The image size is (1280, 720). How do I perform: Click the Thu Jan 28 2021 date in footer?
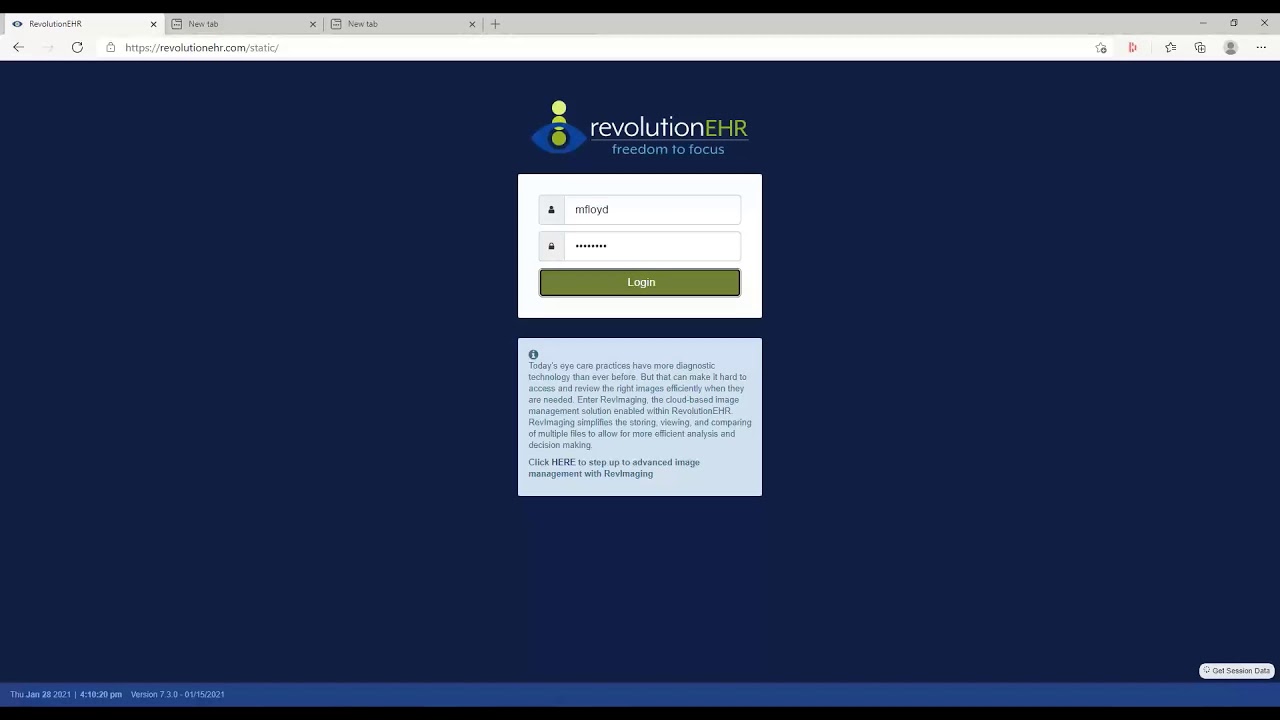[40, 694]
